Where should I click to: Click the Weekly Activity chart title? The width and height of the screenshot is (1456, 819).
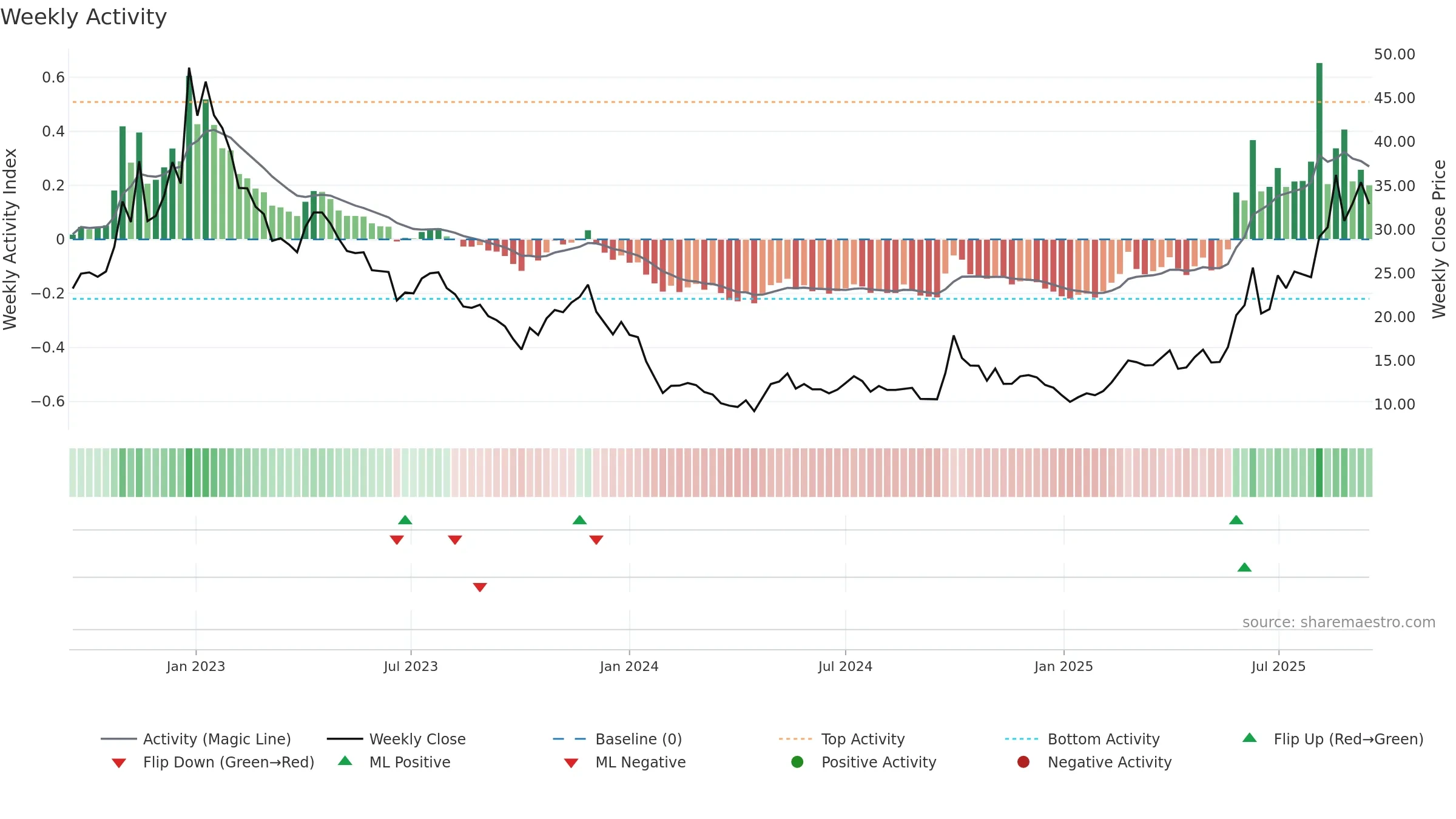point(84,17)
